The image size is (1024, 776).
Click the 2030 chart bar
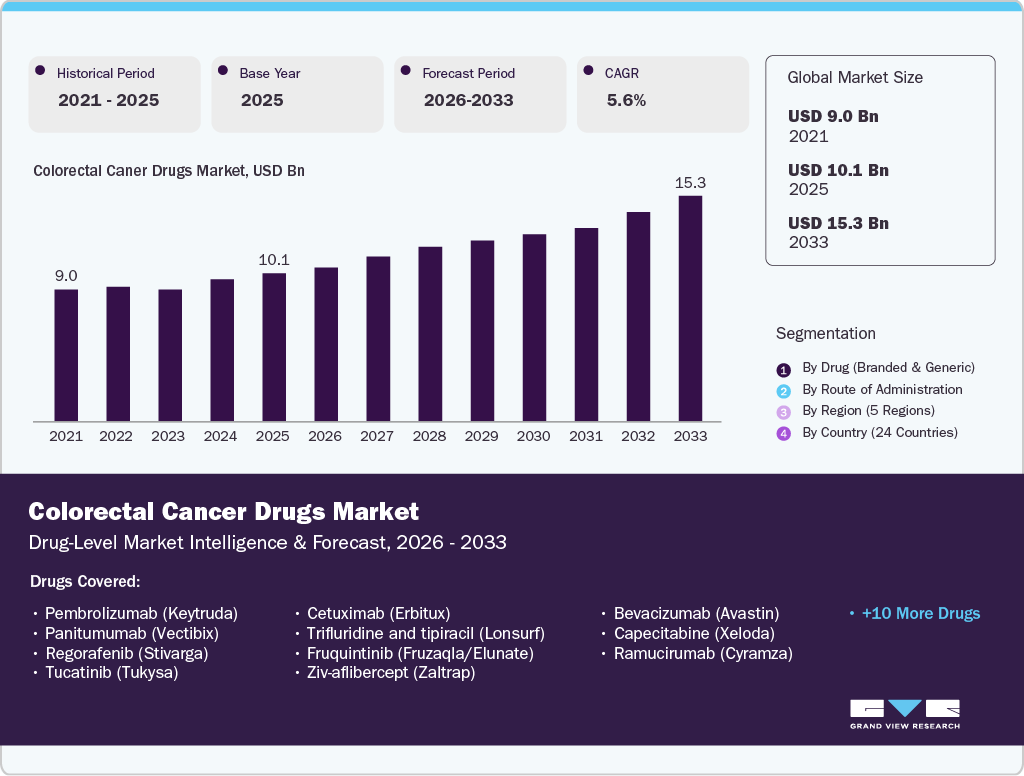pyautogui.click(x=534, y=328)
